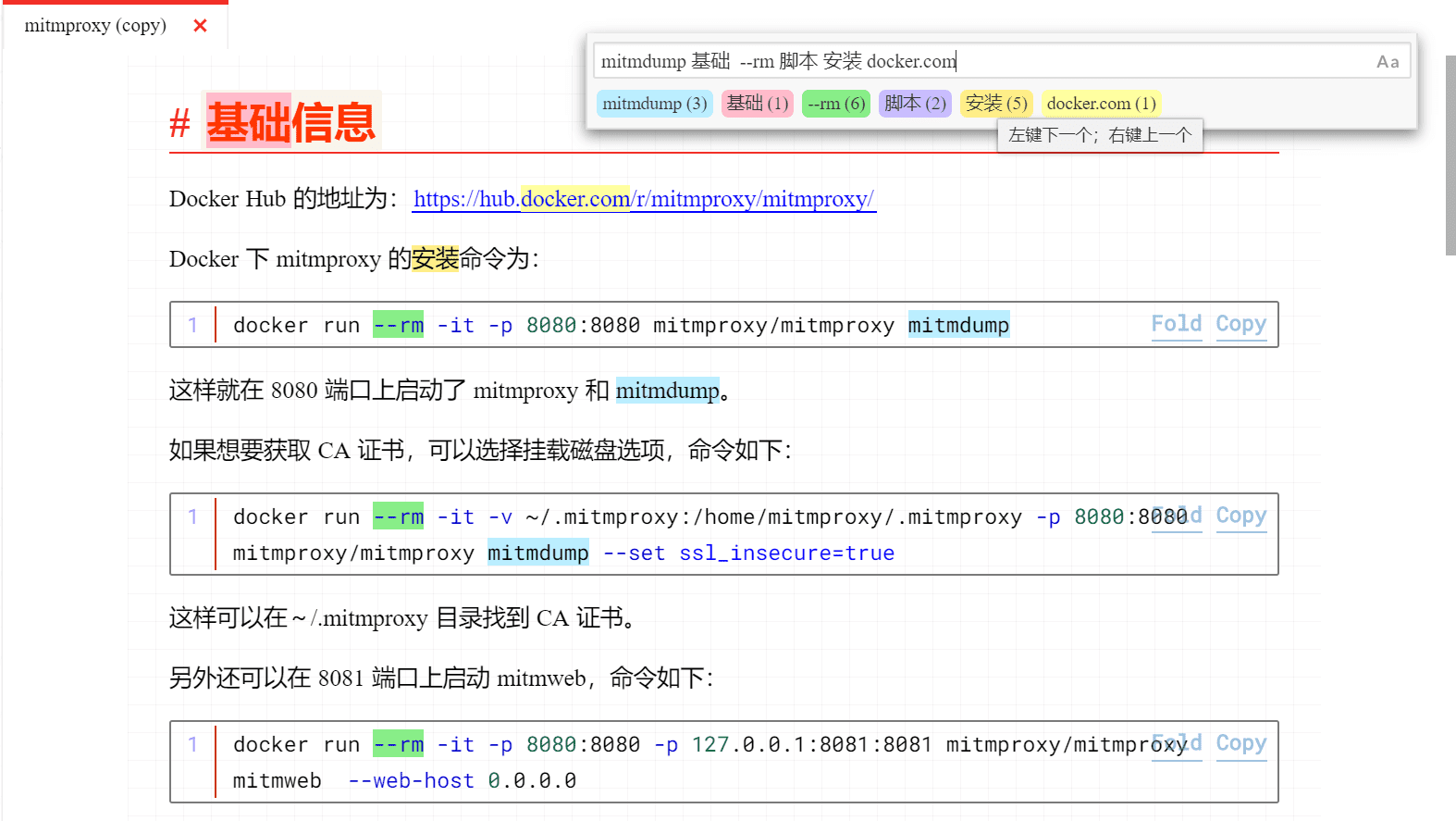Screen dimensions: 1456x821
Task: Click the 另外还可以在 8081 端口 paragraph
Action: tap(441, 678)
